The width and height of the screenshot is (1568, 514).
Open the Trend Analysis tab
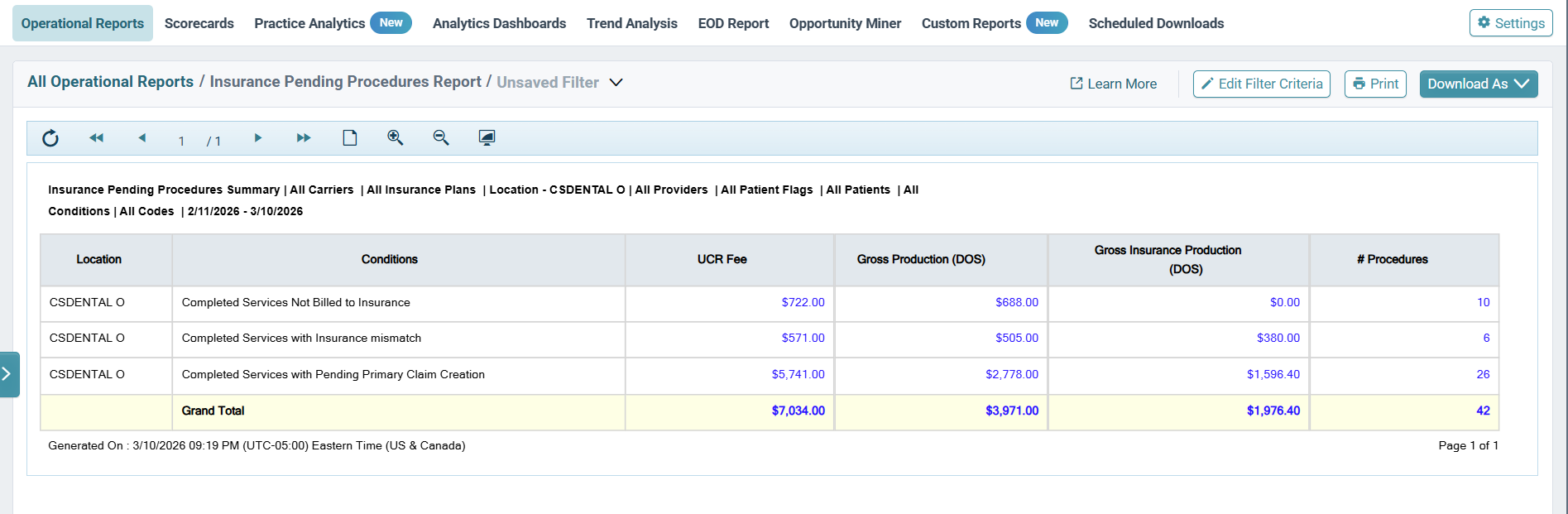pos(632,23)
